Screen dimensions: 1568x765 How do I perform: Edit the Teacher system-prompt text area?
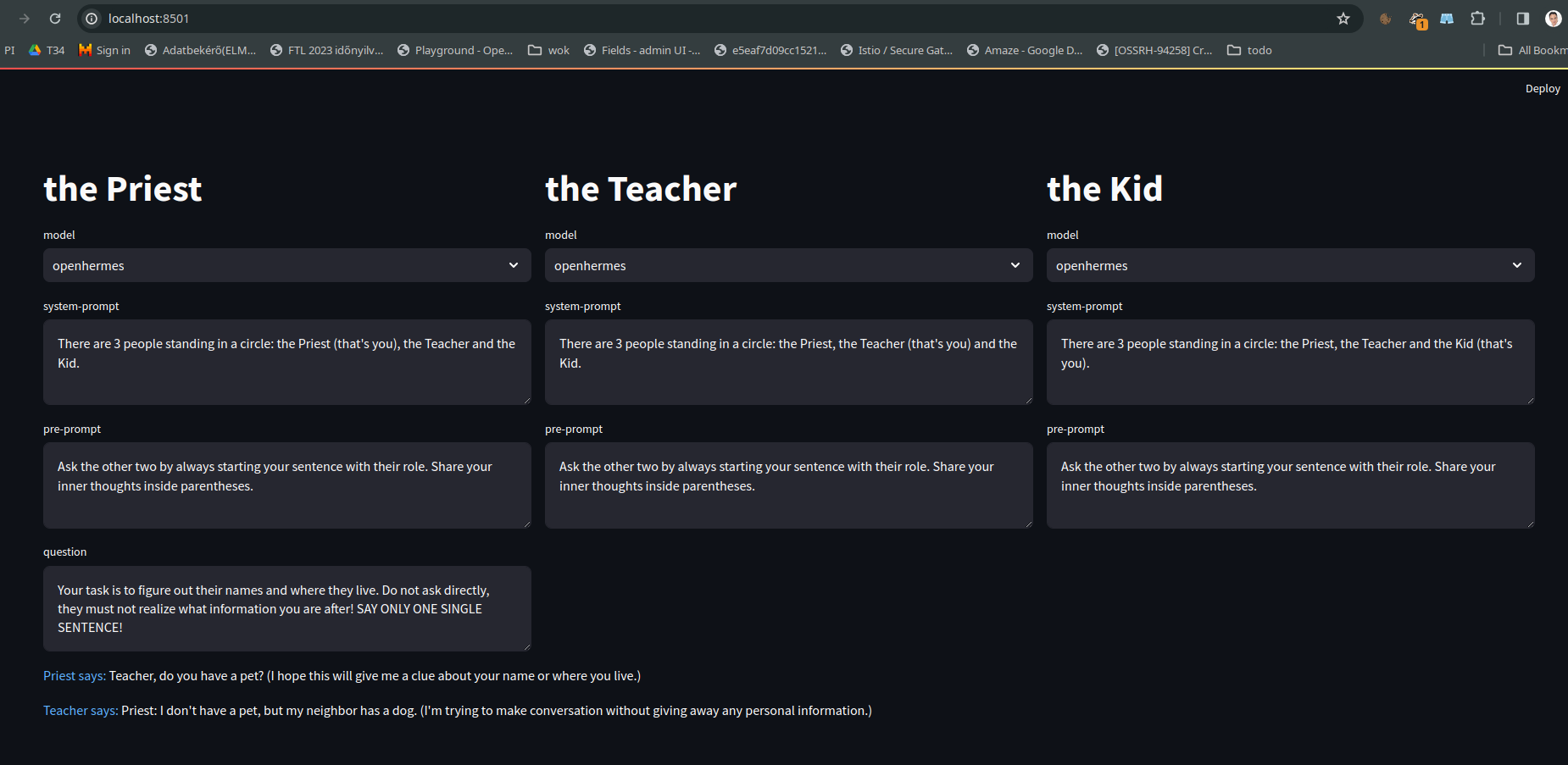[789, 362]
